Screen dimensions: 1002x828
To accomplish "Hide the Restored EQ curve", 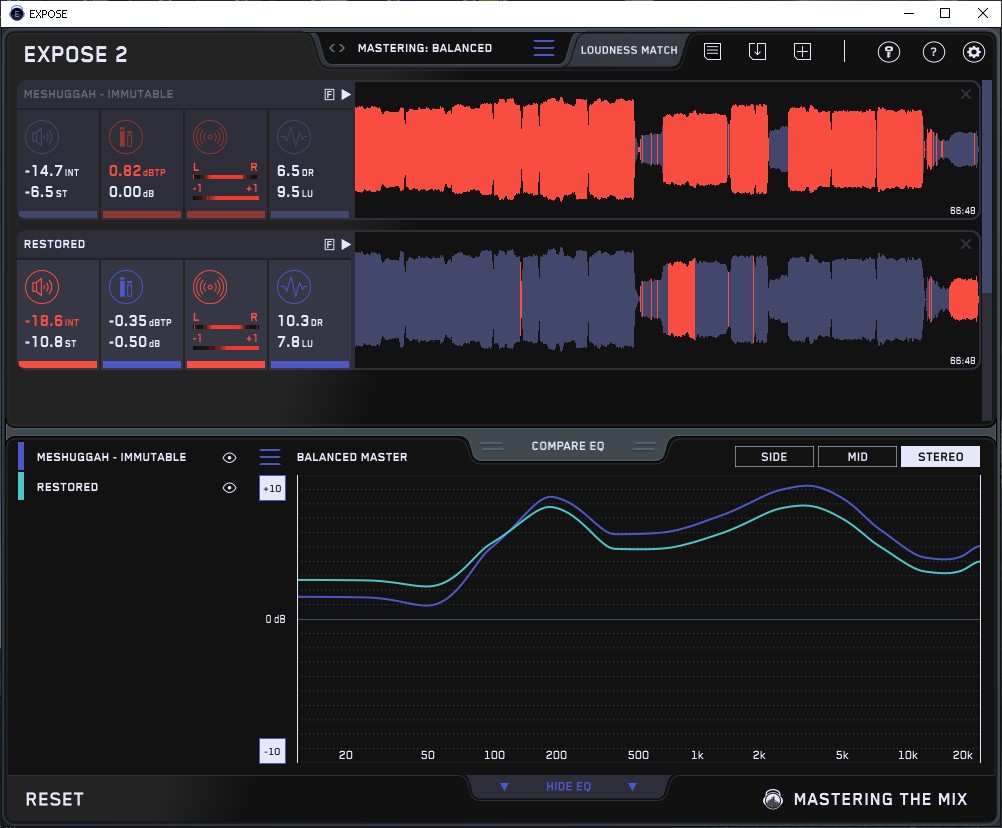I will [229, 487].
